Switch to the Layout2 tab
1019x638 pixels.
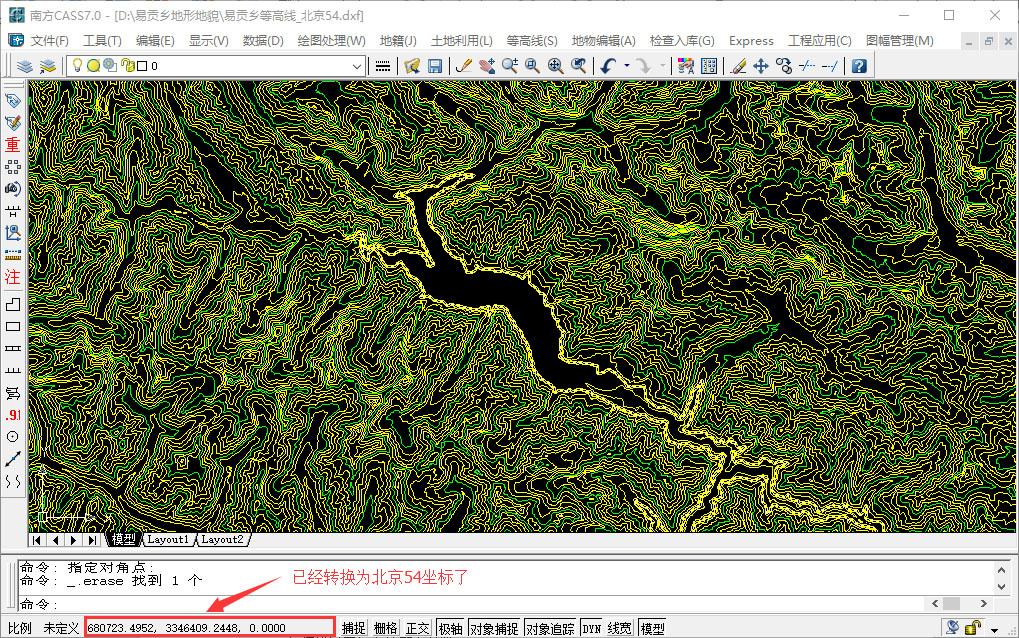[222, 539]
